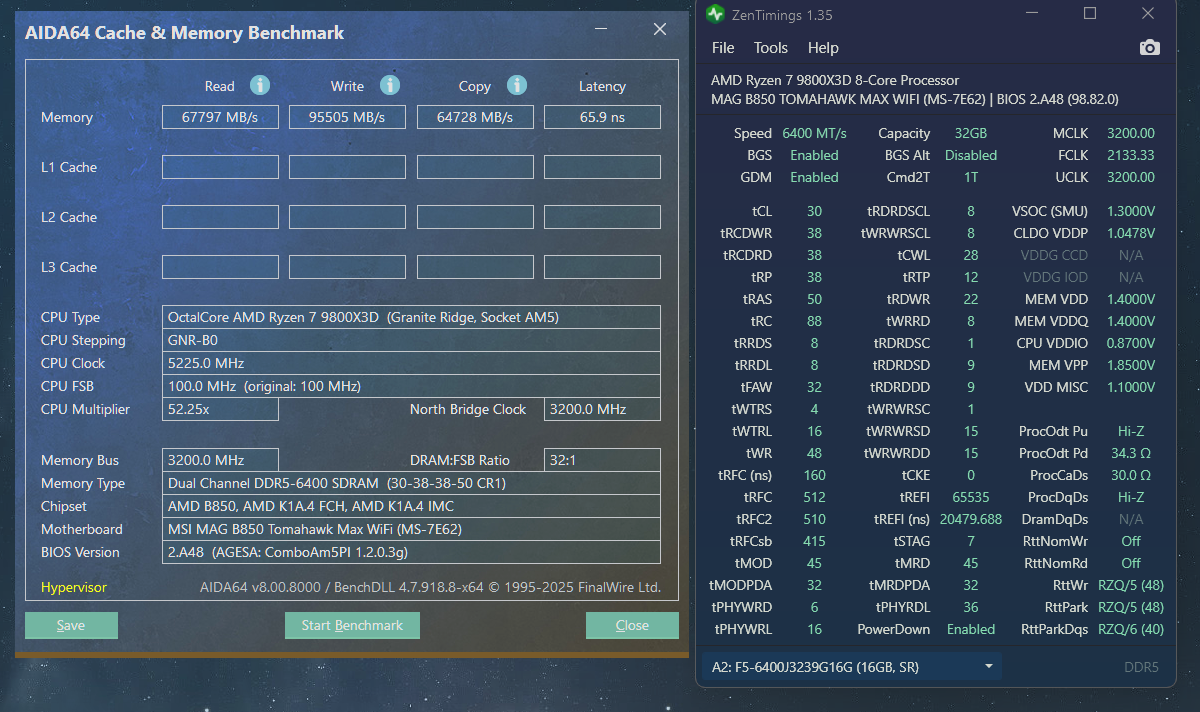Click the tREFI value 65535
Viewport: 1200px width, 712px height.
click(x=970, y=497)
